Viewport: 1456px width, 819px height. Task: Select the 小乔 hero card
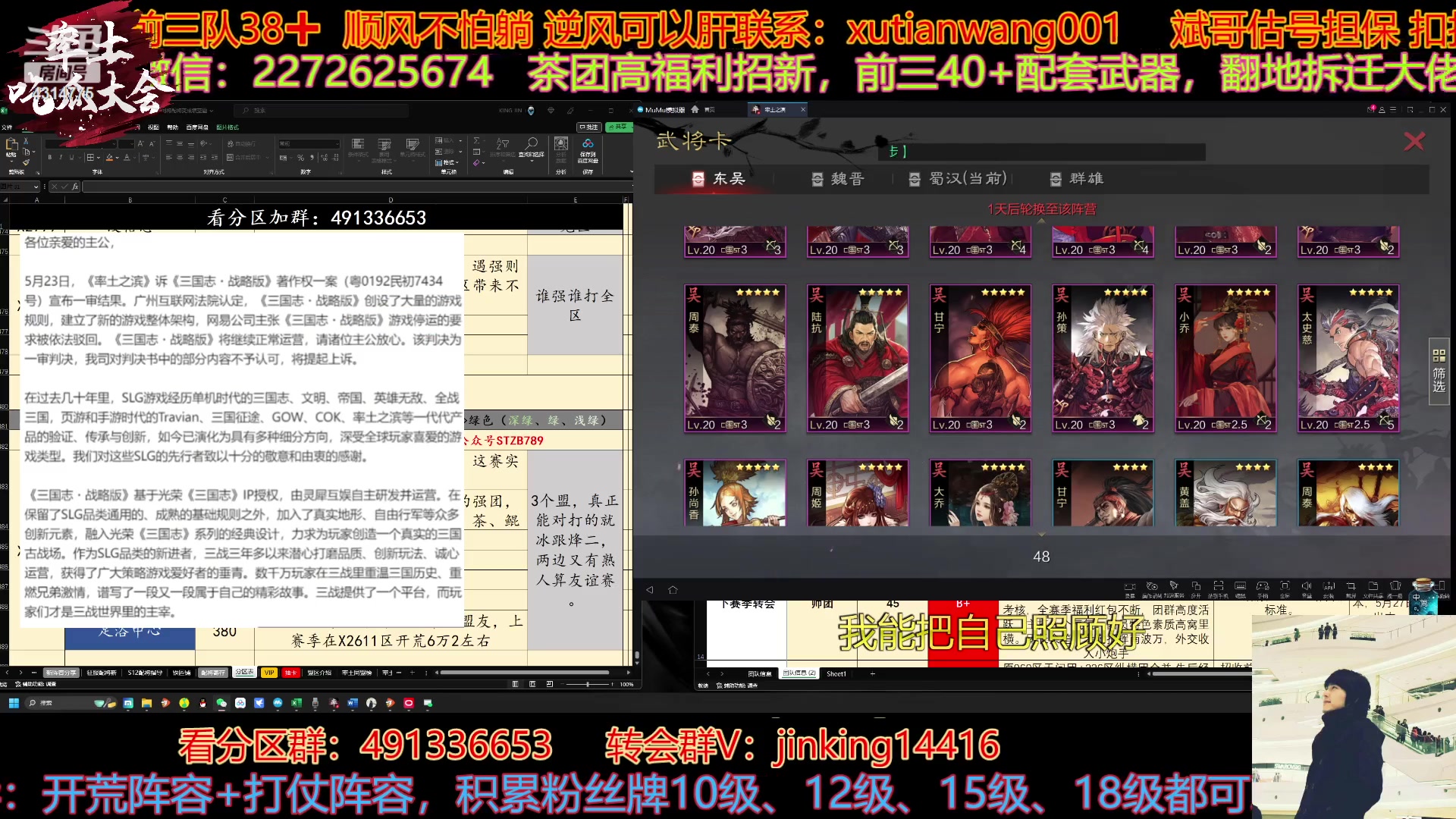[1225, 359]
